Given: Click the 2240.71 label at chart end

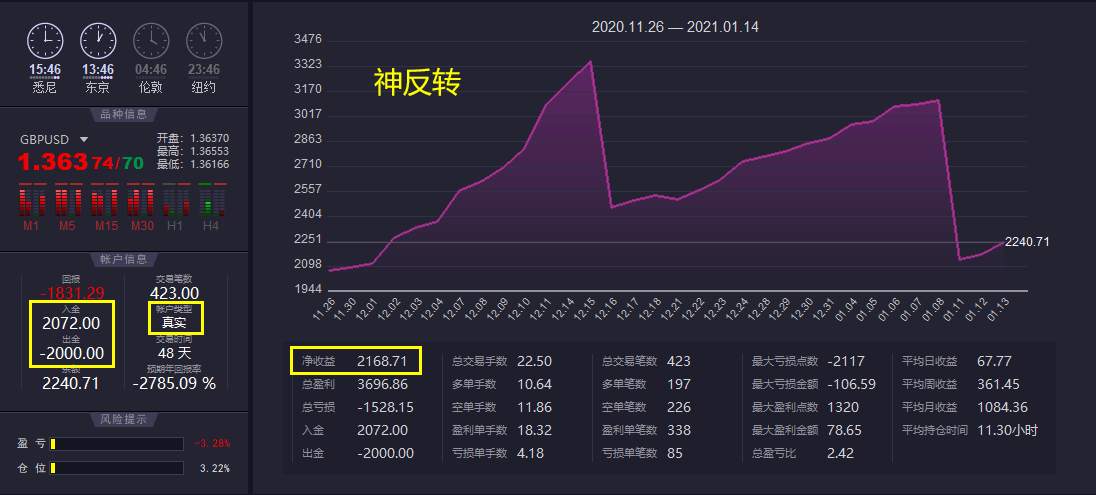Looking at the screenshot, I should pyautogui.click(x=1027, y=242).
